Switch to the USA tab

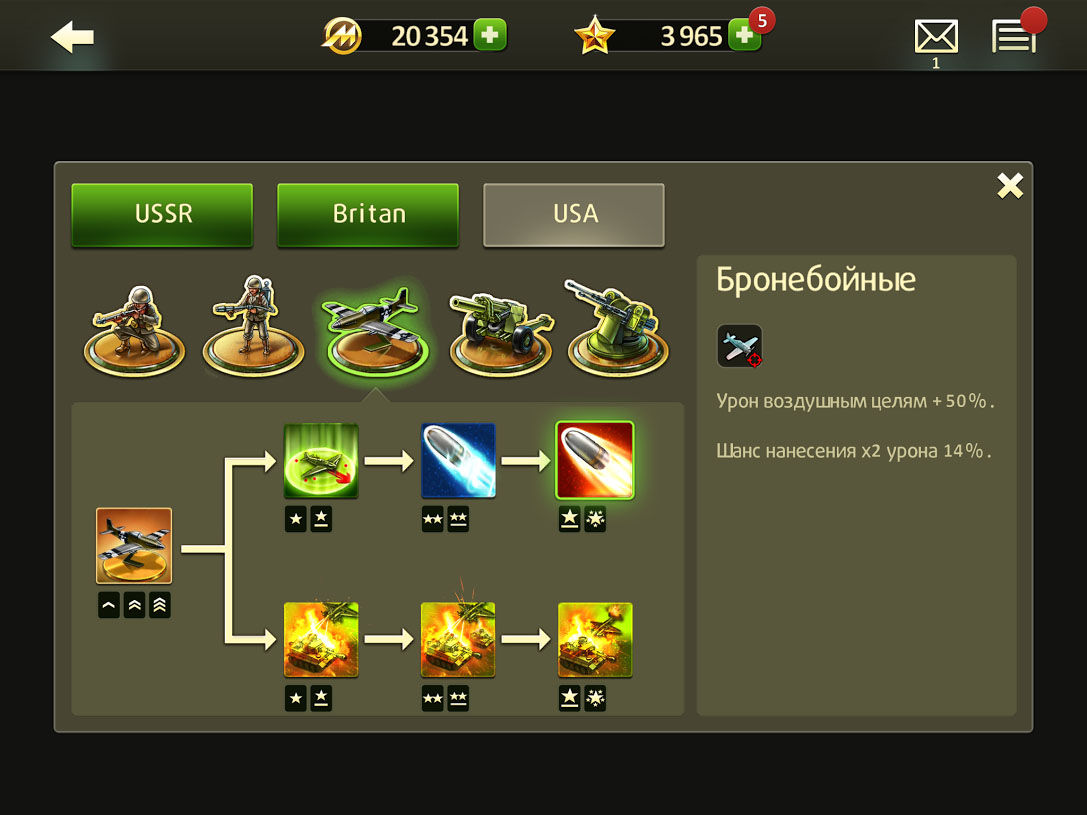click(574, 215)
